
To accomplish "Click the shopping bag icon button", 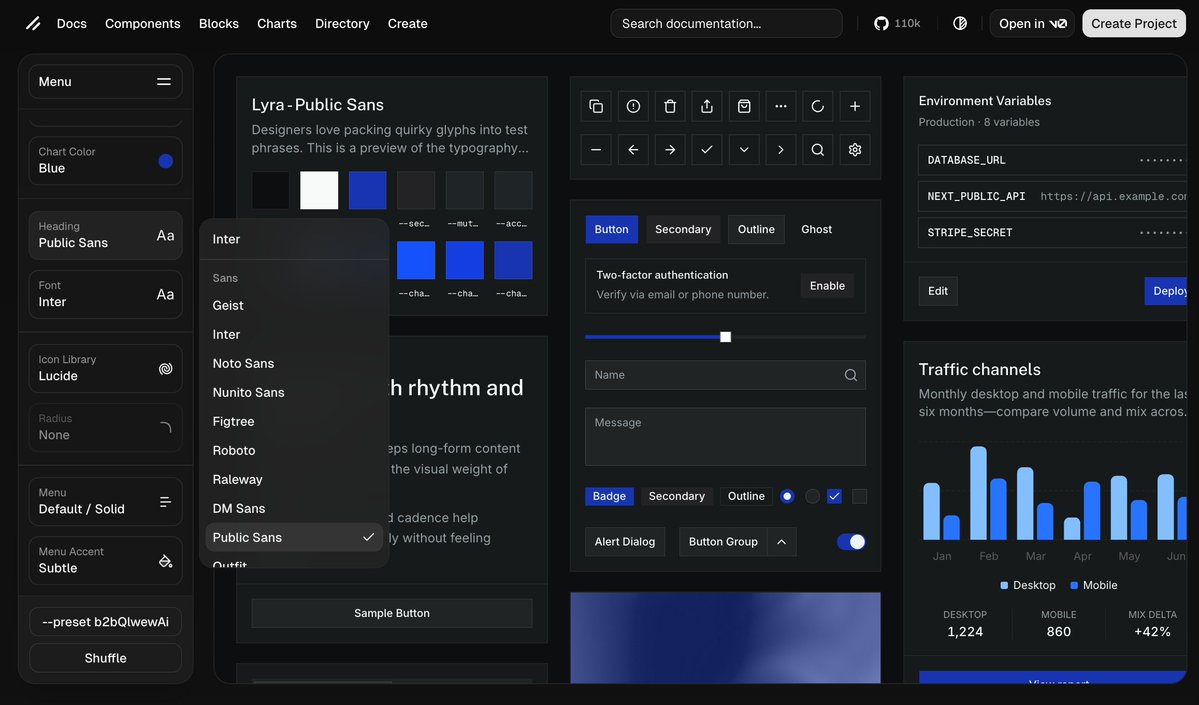I will click(x=744, y=106).
